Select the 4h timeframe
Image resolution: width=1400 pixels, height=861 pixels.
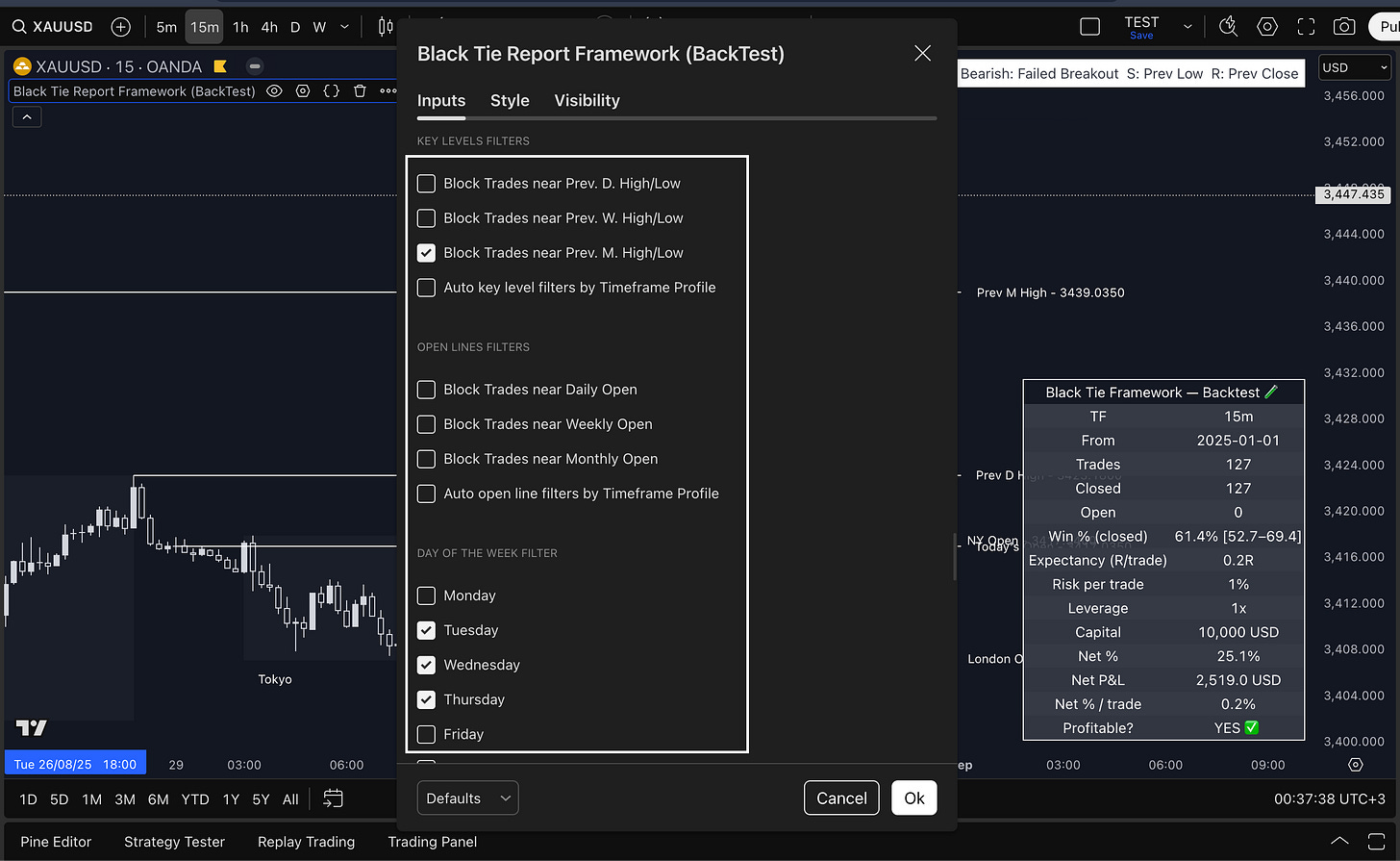pos(269,27)
